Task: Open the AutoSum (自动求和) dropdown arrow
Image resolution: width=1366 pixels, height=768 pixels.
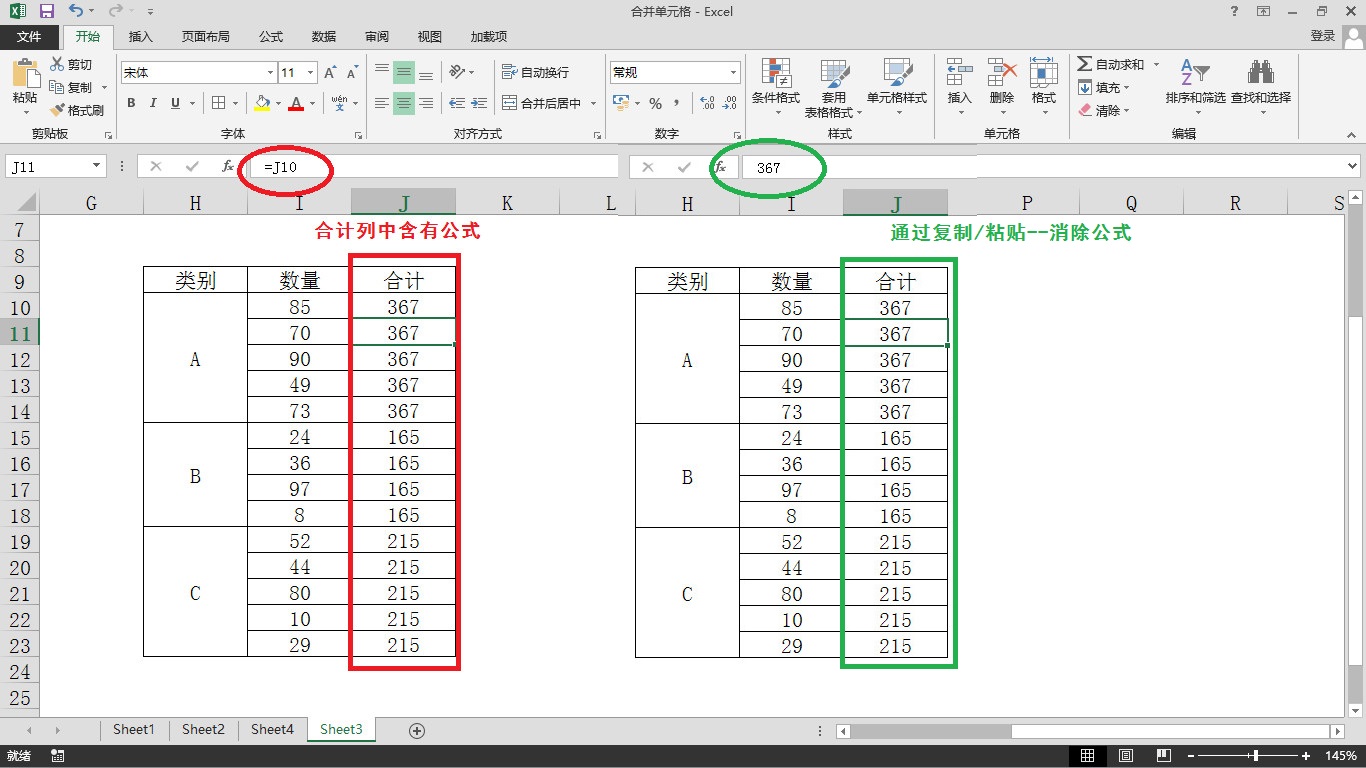Action: point(1156,64)
